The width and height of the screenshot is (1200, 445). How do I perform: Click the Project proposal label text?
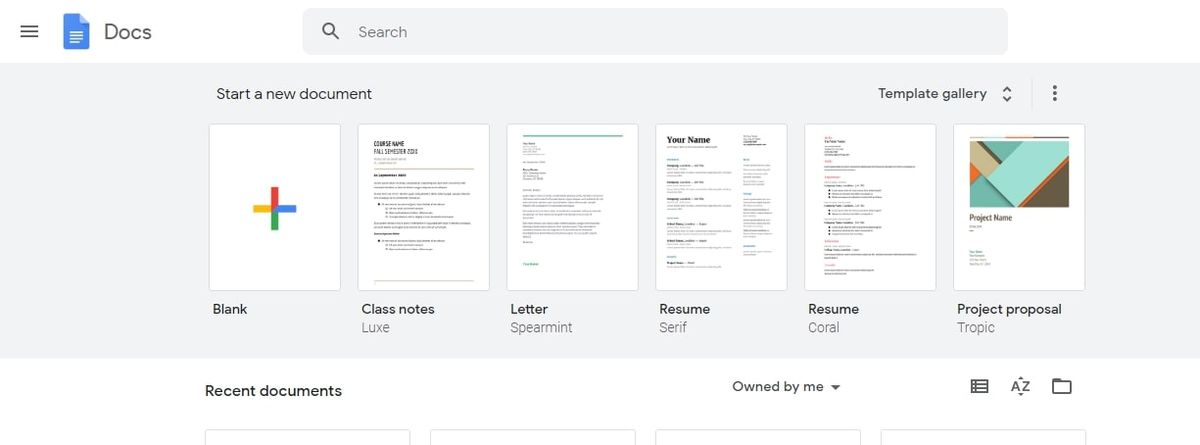coord(1009,310)
